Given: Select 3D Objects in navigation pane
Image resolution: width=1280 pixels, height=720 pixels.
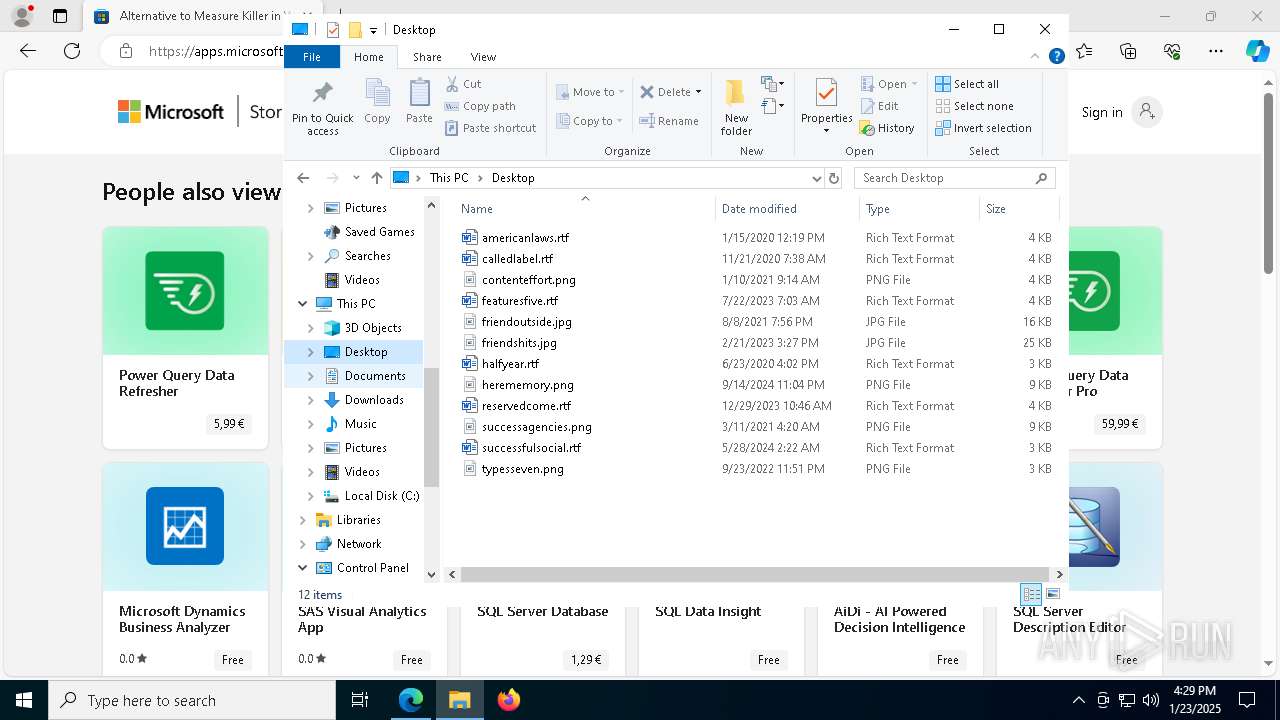Looking at the screenshot, I should 373,328.
